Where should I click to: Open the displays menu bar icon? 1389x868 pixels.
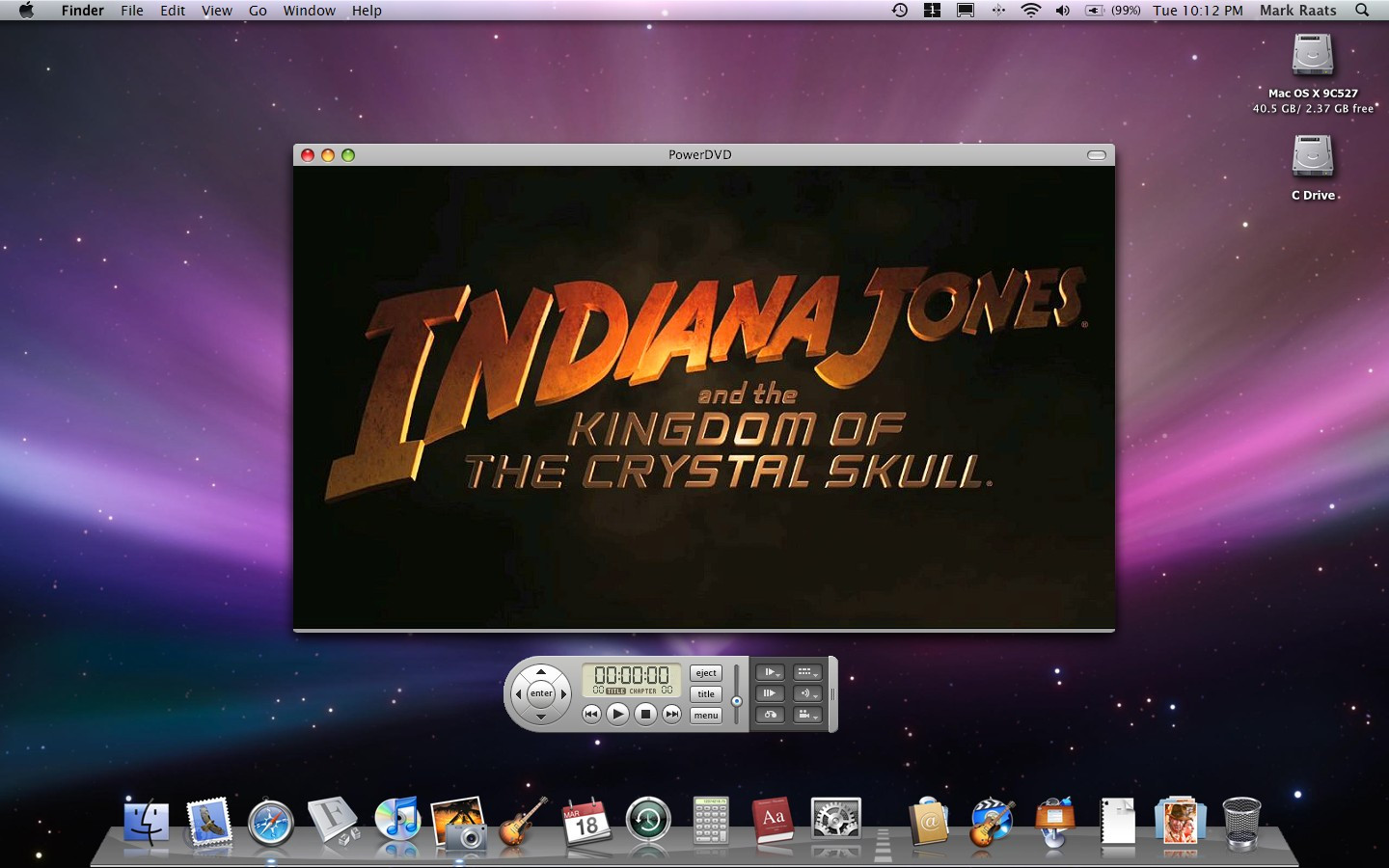click(966, 11)
